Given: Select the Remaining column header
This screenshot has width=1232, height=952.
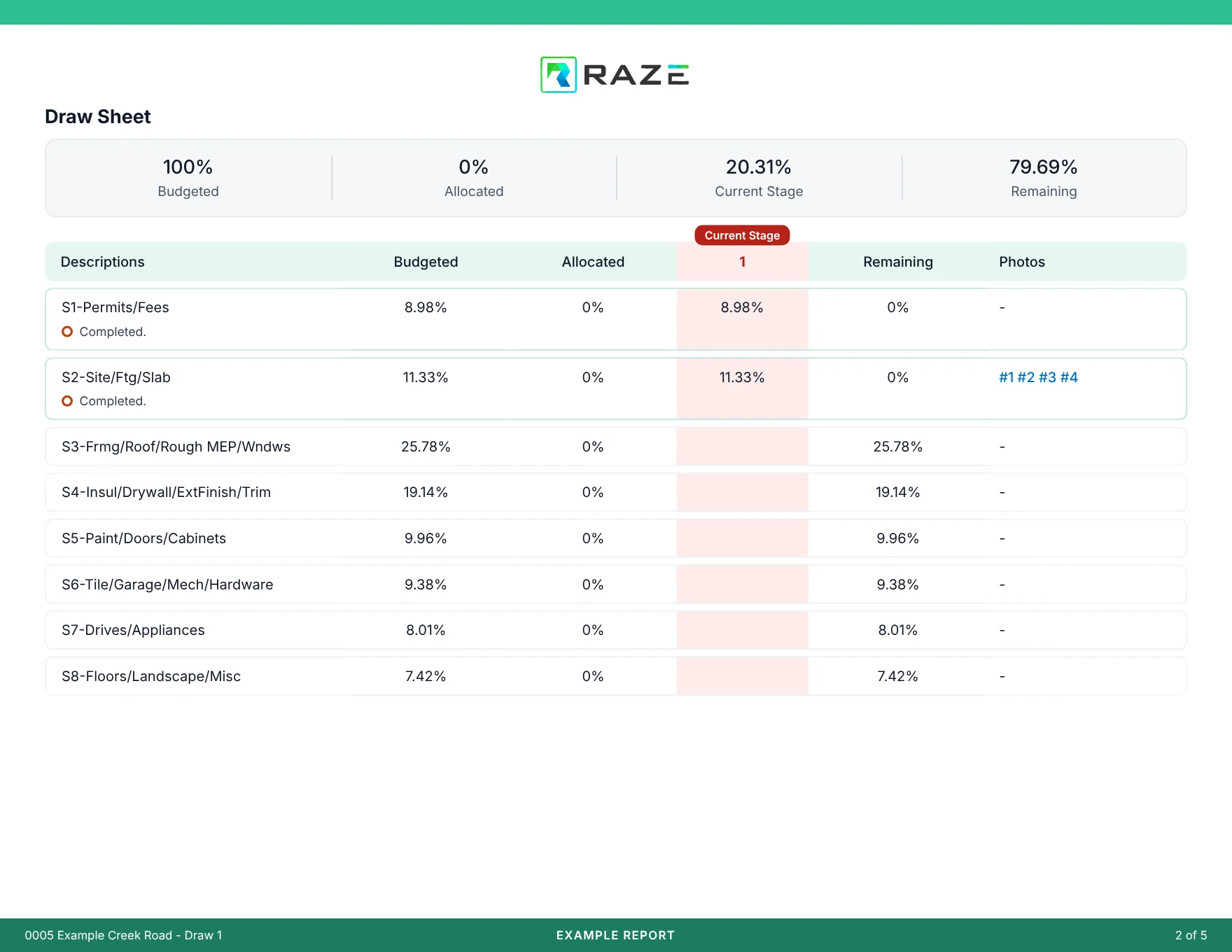Looking at the screenshot, I should 898,262.
